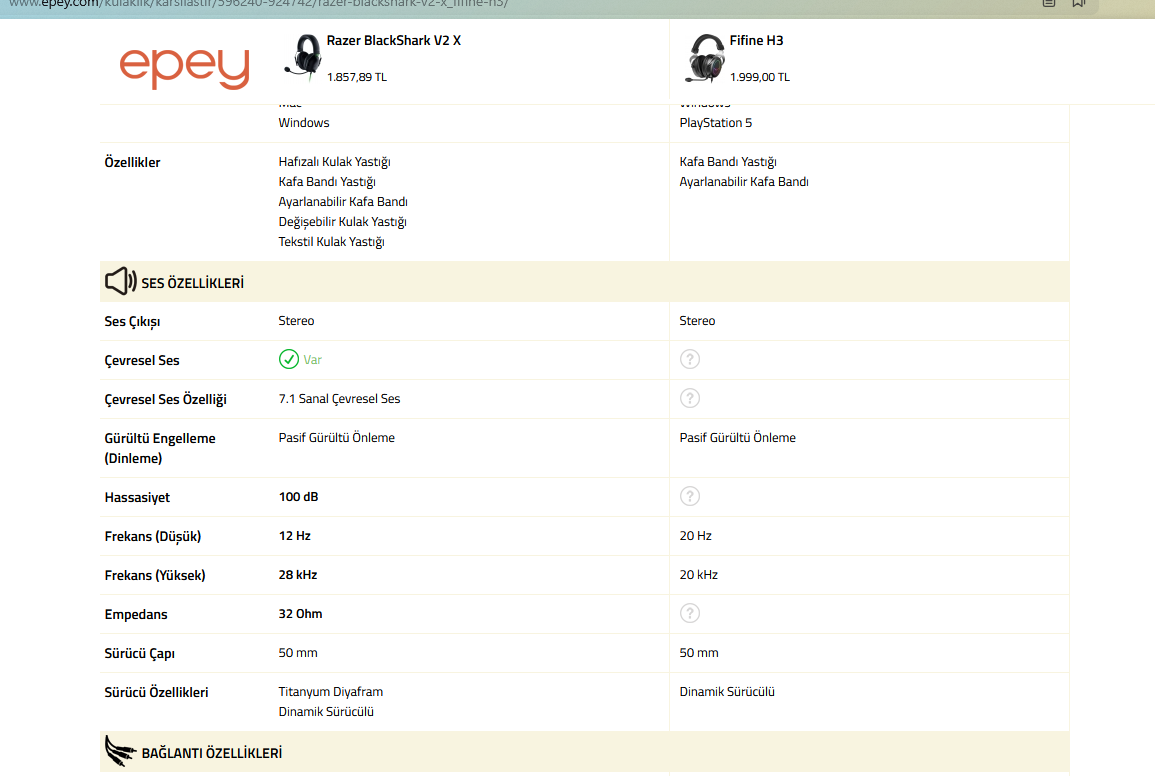Click the 28 kHz frequency value
This screenshot has height=776, width=1155.
point(298,575)
